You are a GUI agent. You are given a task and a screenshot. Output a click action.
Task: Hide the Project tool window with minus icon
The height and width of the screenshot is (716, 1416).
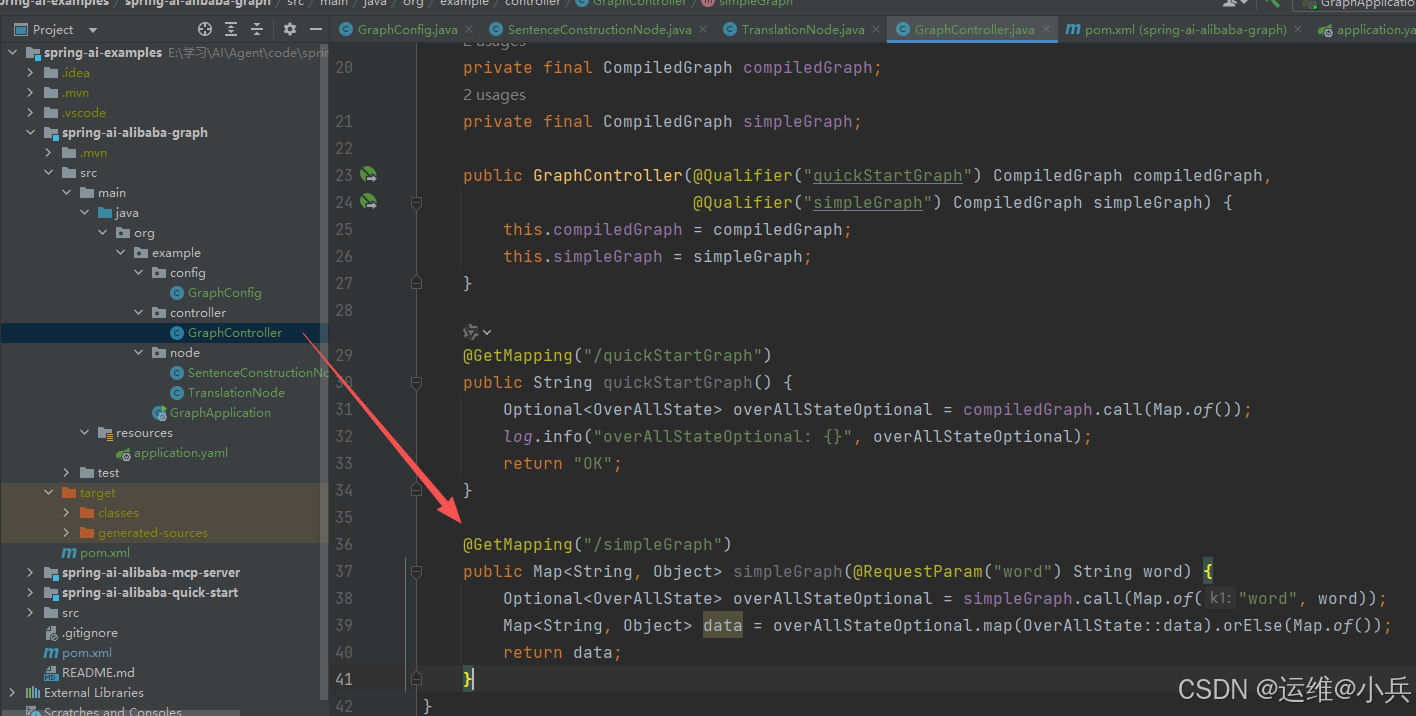(315, 29)
